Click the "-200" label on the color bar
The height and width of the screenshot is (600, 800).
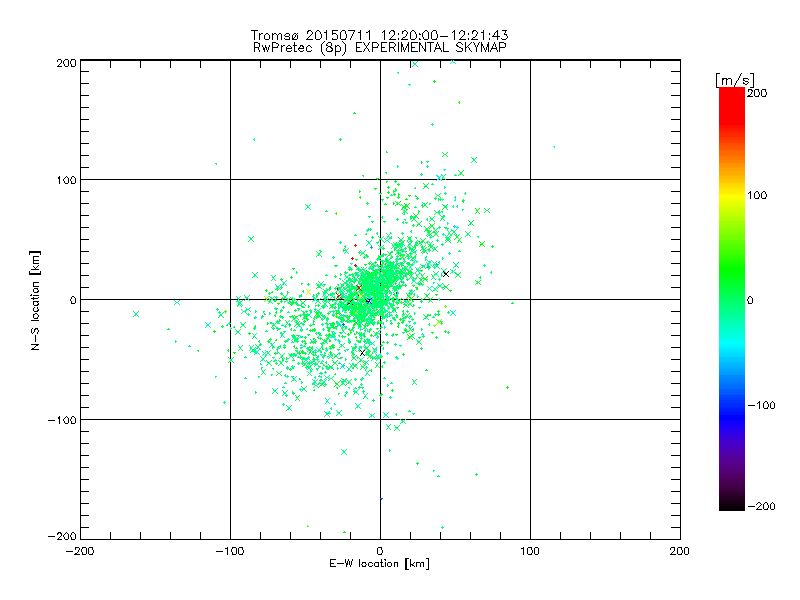coord(761,506)
